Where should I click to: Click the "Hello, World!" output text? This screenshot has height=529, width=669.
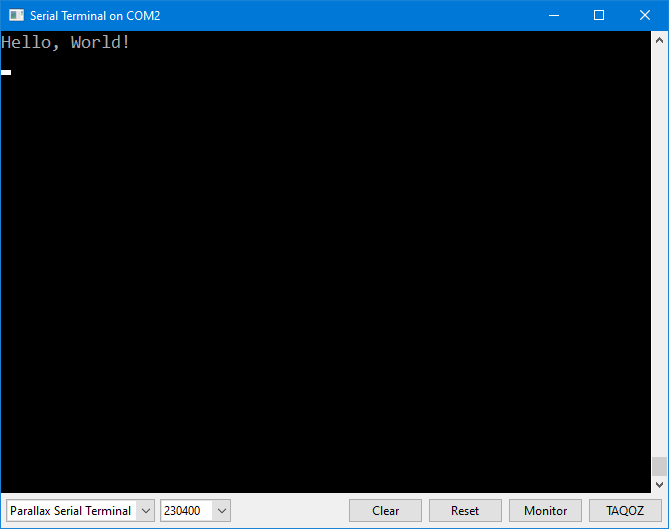tap(66, 43)
